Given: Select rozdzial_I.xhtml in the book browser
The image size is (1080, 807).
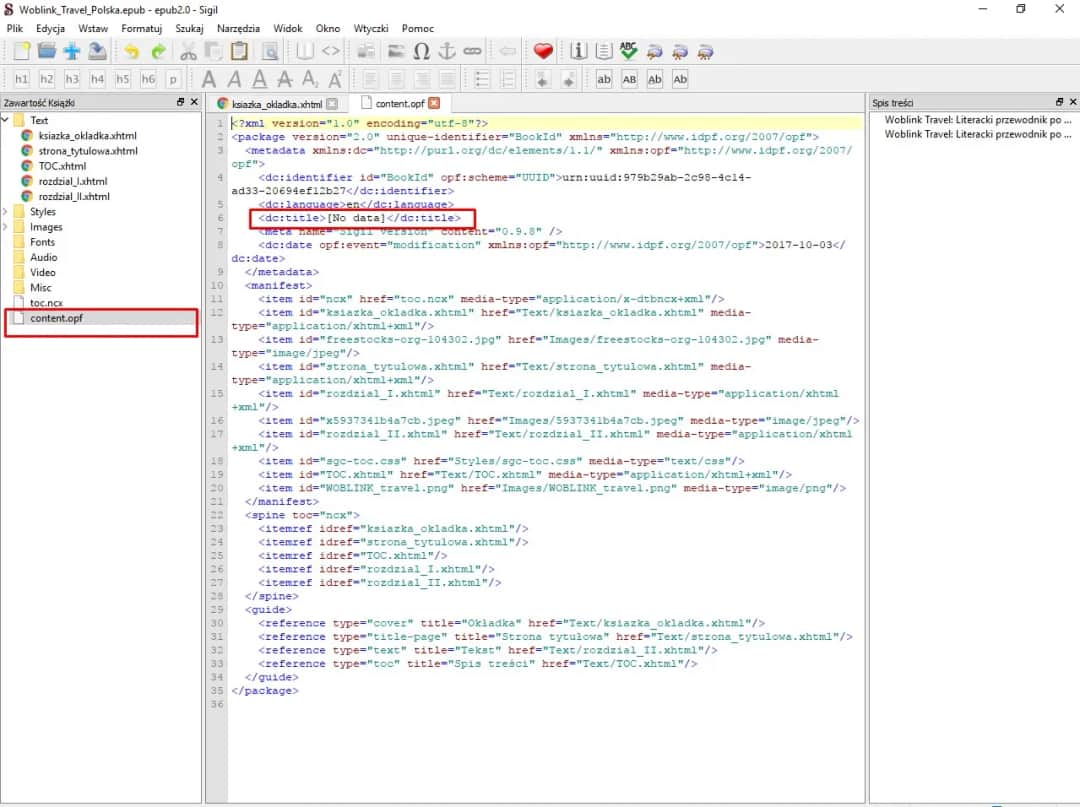Looking at the screenshot, I should (73, 181).
